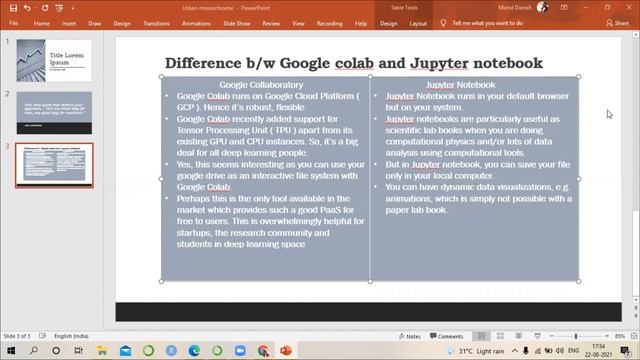Switch to the Home tab
This screenshot has height=360, width=640.
tap(42, 23)
